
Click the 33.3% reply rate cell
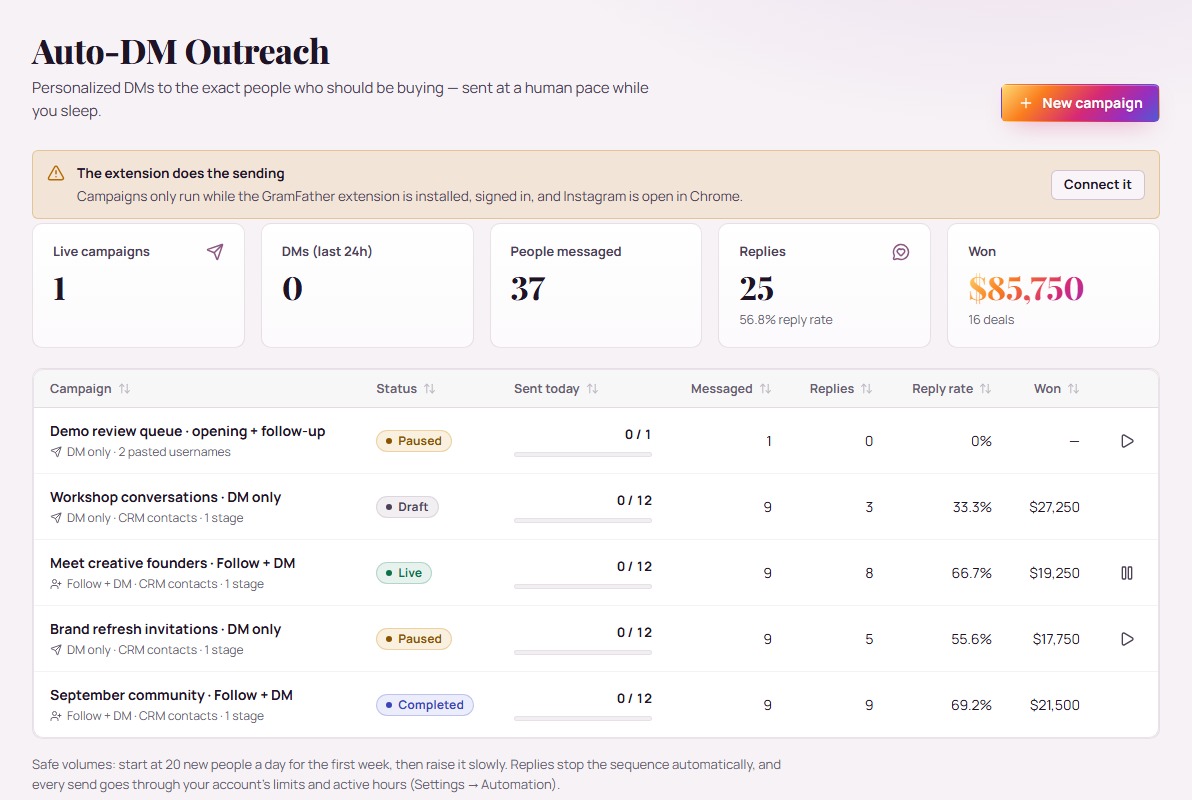pos(972,507)
